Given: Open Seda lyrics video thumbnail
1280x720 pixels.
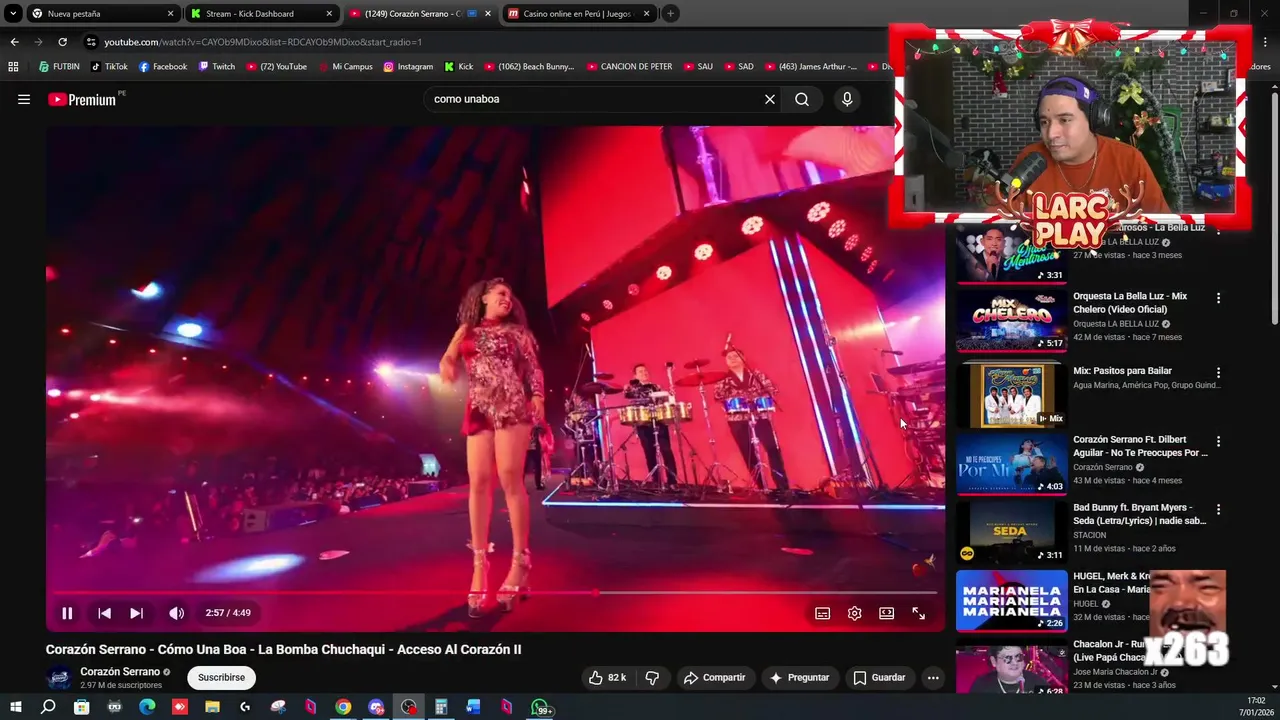Looking at the screenshot, I should 1011,531.
